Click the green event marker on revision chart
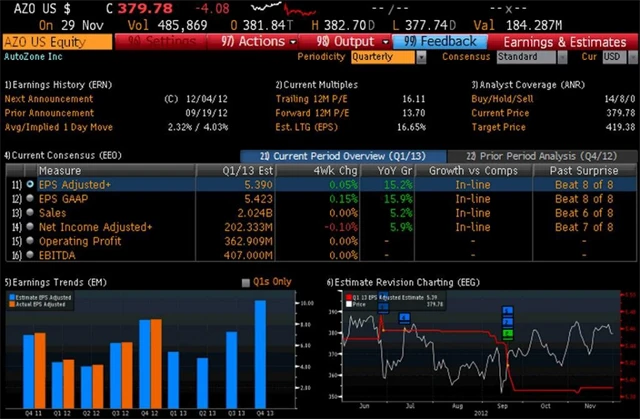This screenshot has width=640, height=419. [508, 333]
